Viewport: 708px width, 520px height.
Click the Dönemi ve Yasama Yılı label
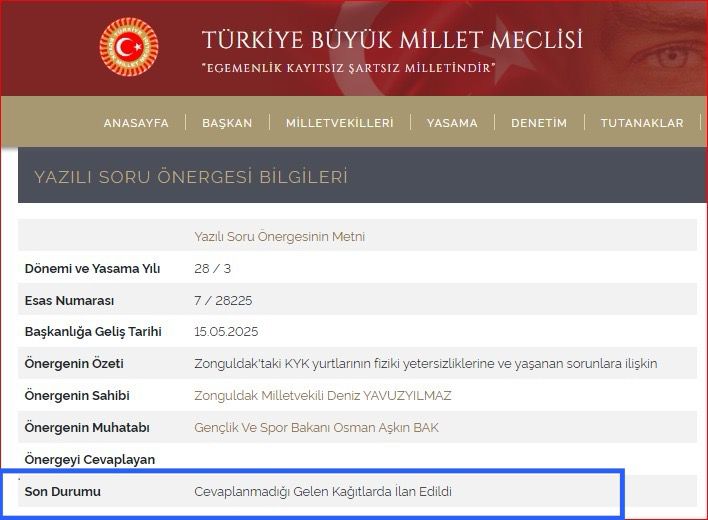pyautogui.click(x=92, y=269)
